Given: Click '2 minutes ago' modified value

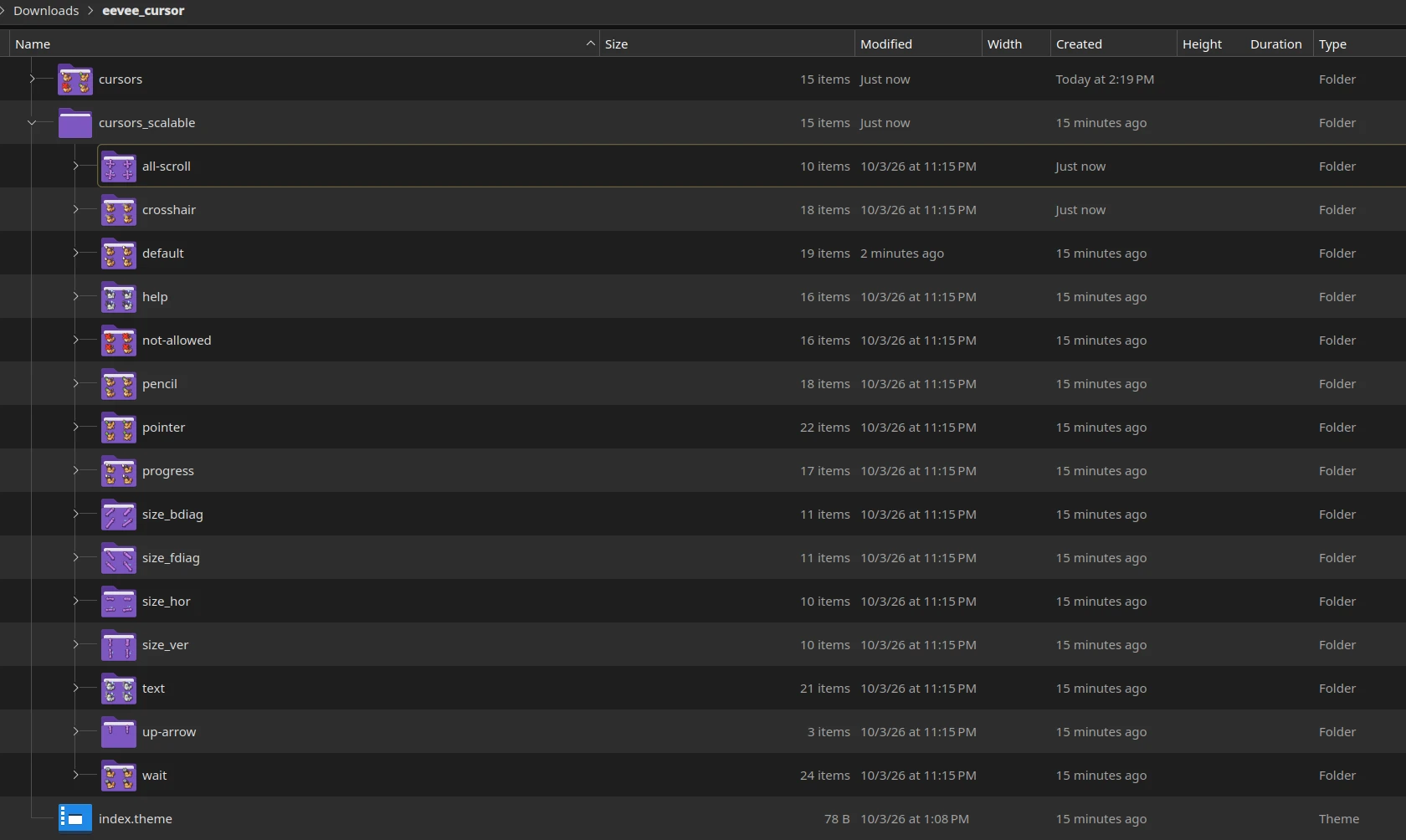Looking at the screenshot, I should (x=902, y=254).
